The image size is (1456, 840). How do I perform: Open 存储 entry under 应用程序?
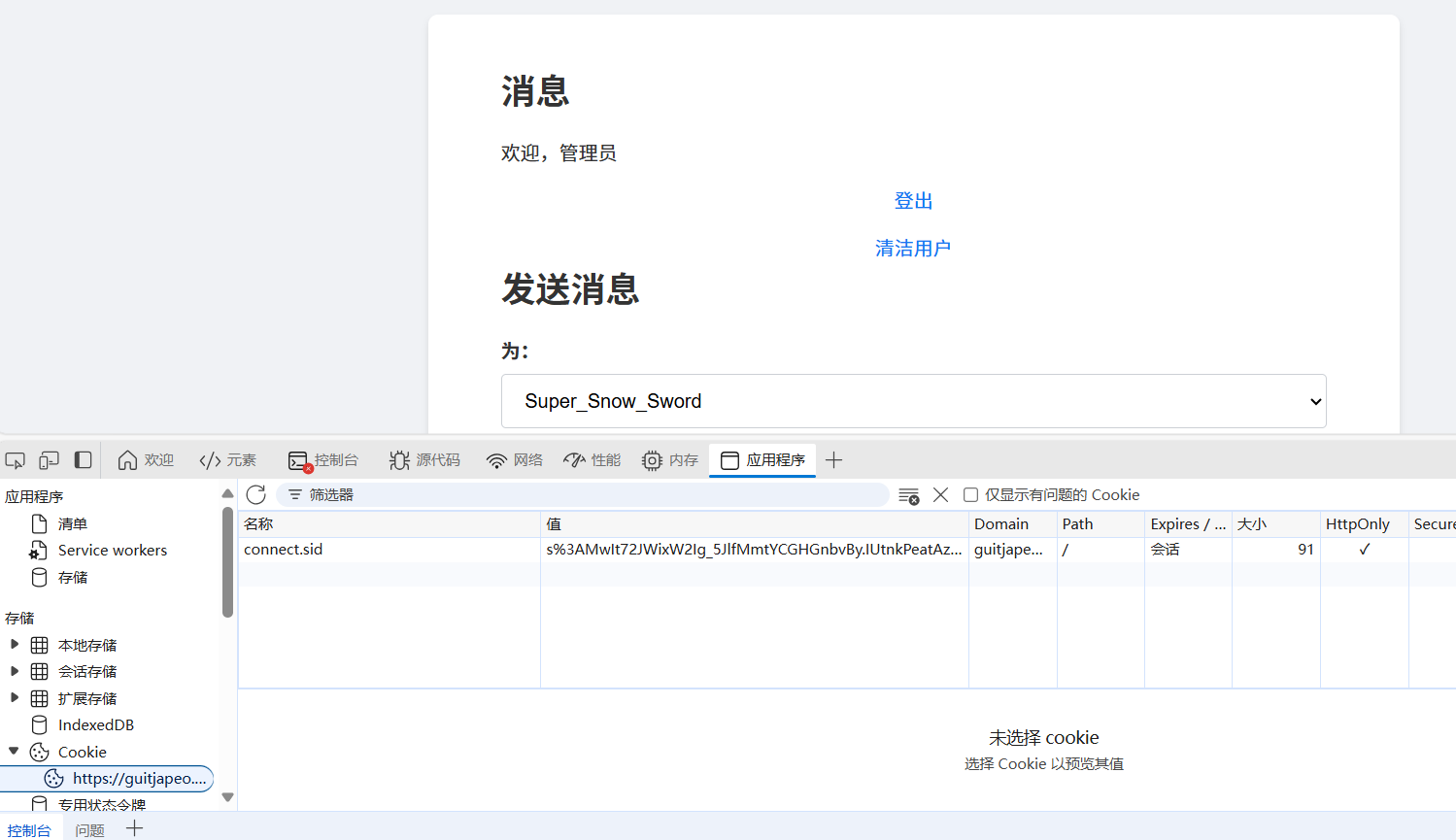pyautogui.click(x=73, y=578)
